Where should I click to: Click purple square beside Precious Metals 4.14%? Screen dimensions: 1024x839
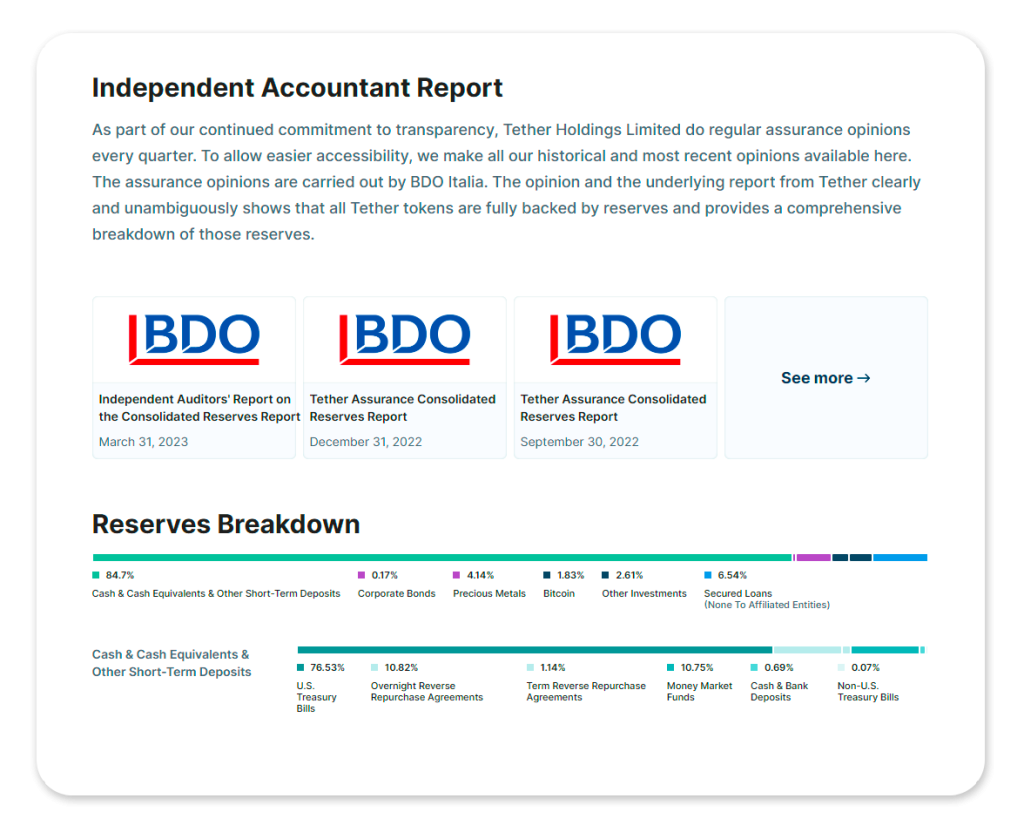(x=457, y=575)
